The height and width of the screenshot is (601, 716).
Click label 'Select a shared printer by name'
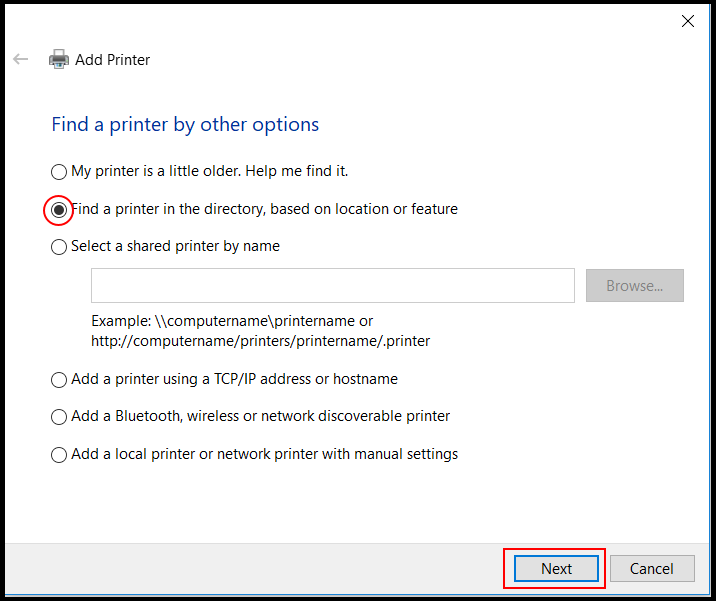coord(175,246)
